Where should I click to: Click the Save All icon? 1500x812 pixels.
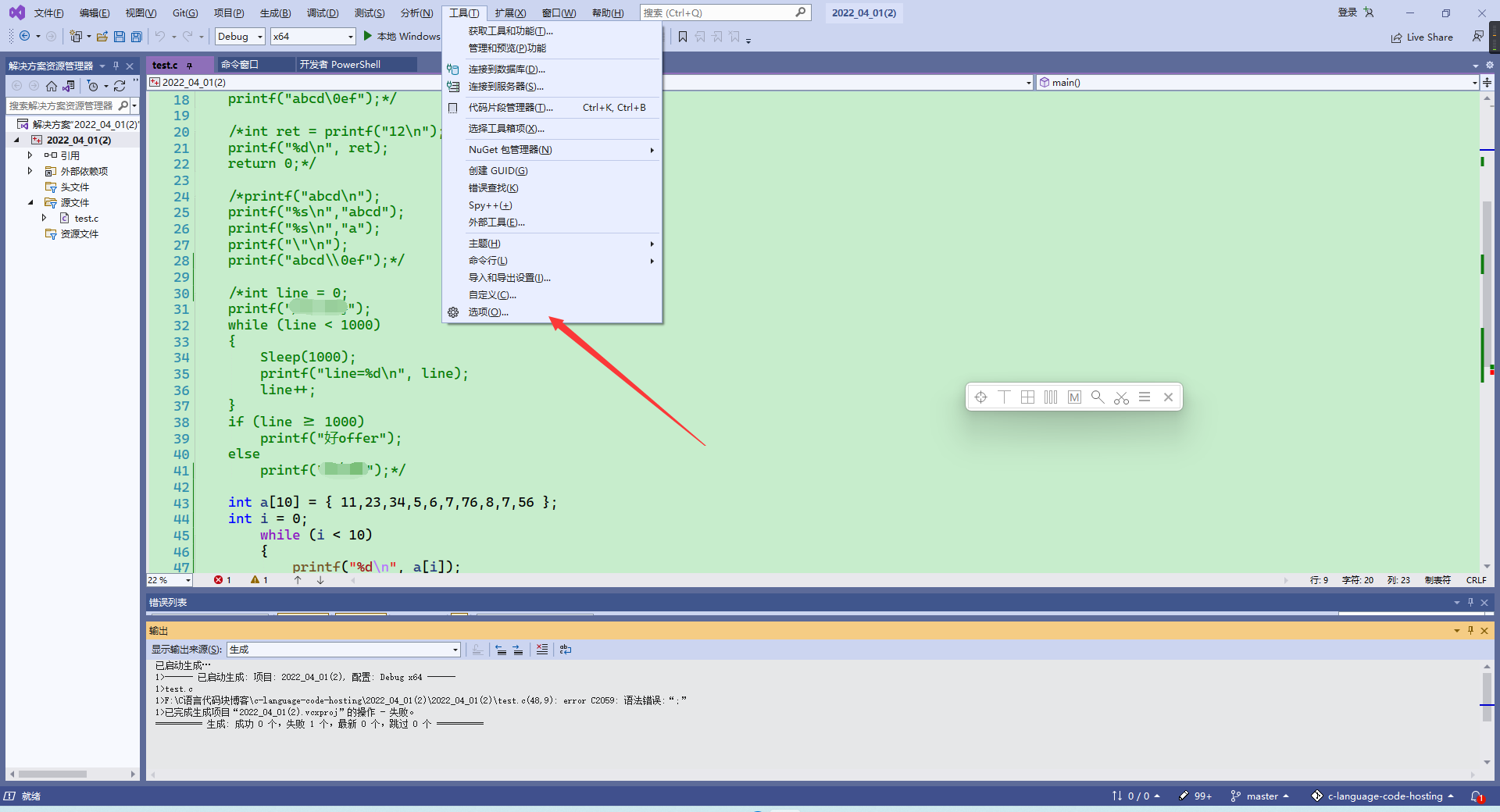(137, 36)
